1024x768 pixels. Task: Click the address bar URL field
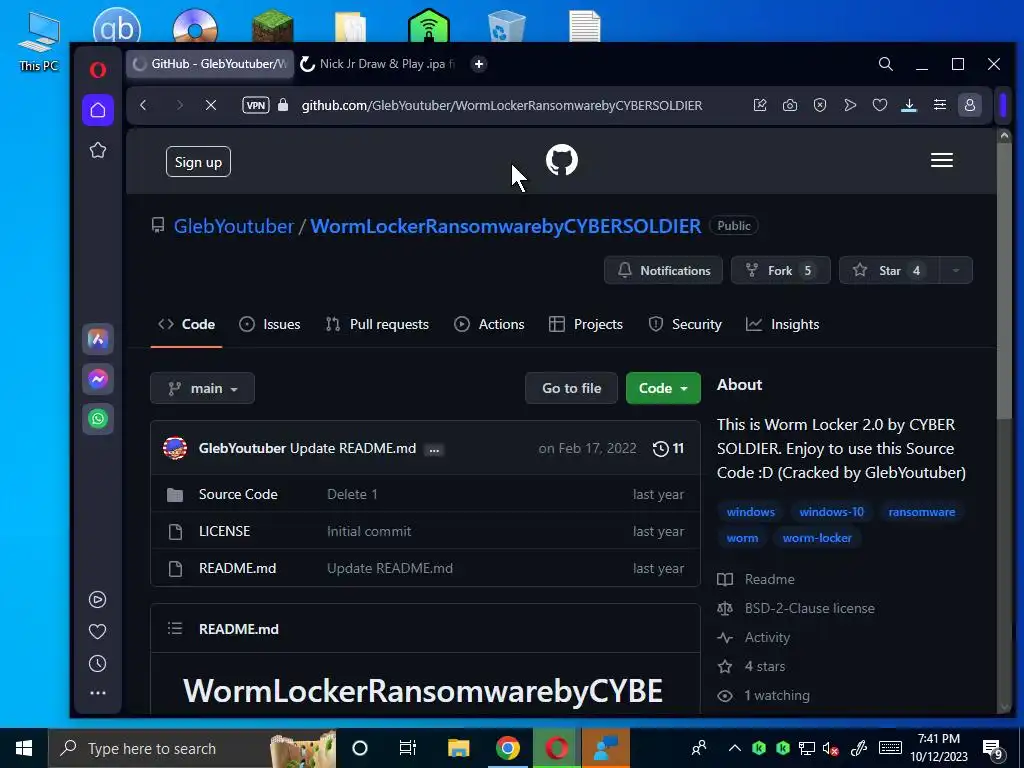pos(502,105)
